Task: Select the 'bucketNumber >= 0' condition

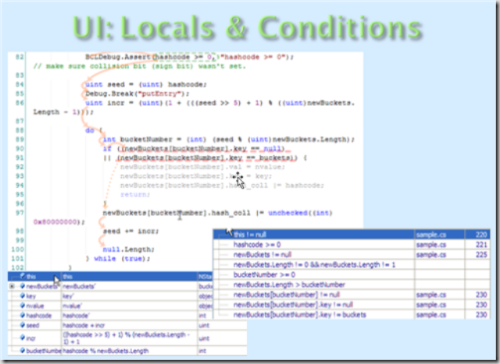Action: point(264,275)
